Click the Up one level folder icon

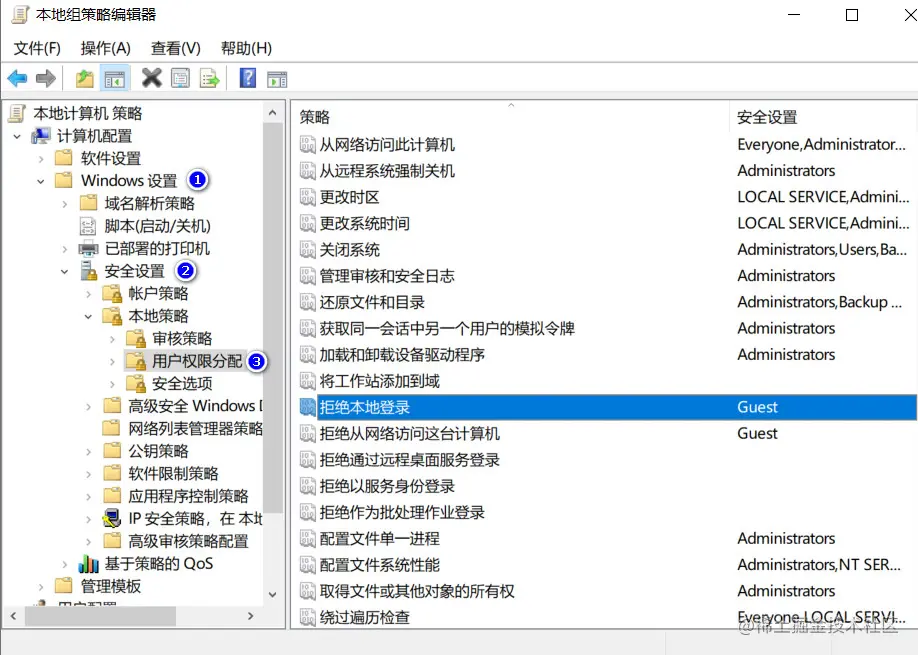[85, 78]
